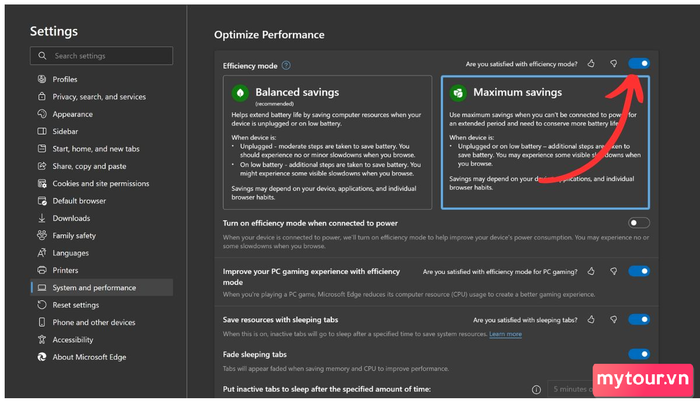The width and height of the screenshot is (700, 405).
Task: Open System and performance section
Action: click(x=101, y=288)
